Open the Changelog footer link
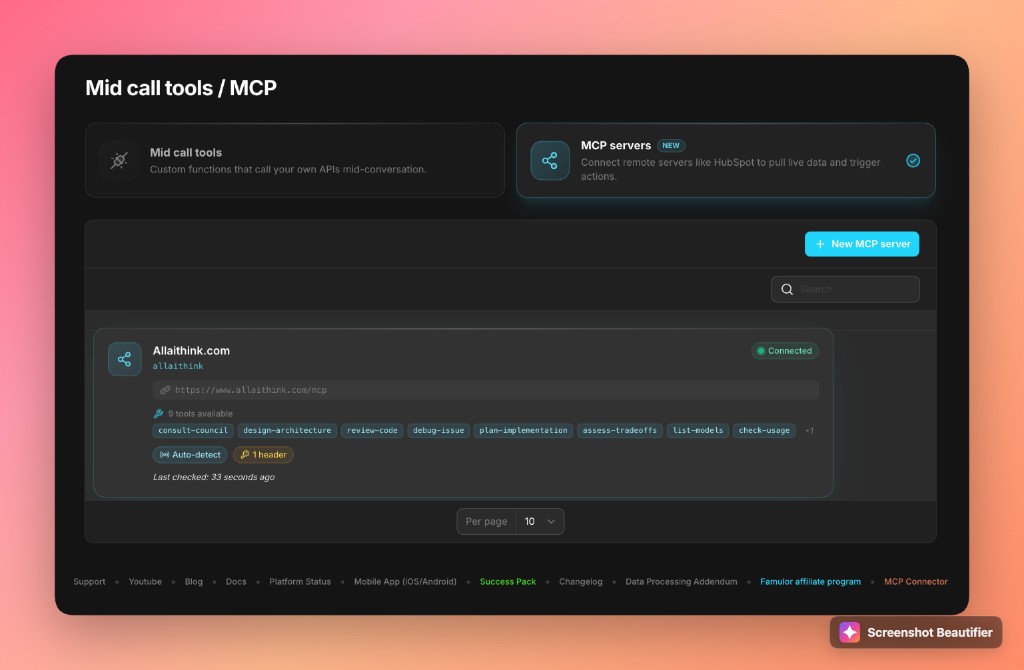This screenshot has width=1024, height=670. point(581,582)
